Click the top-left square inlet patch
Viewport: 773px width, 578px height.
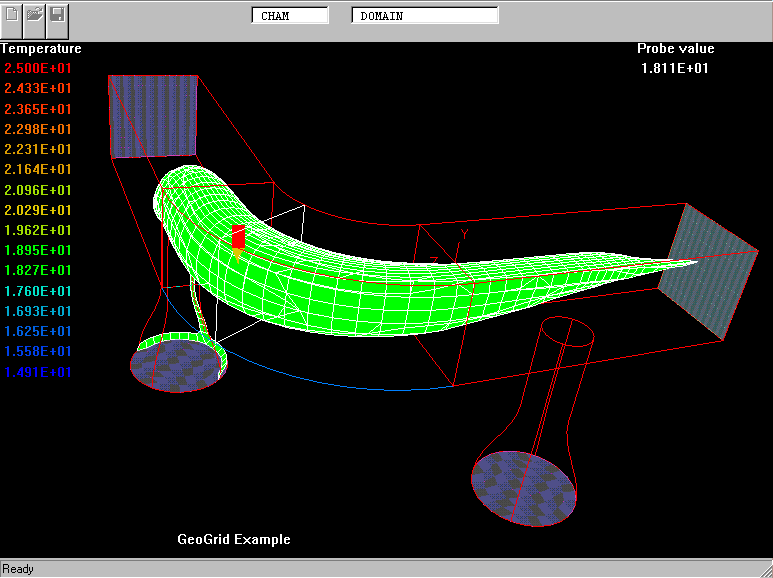[152, 115]
